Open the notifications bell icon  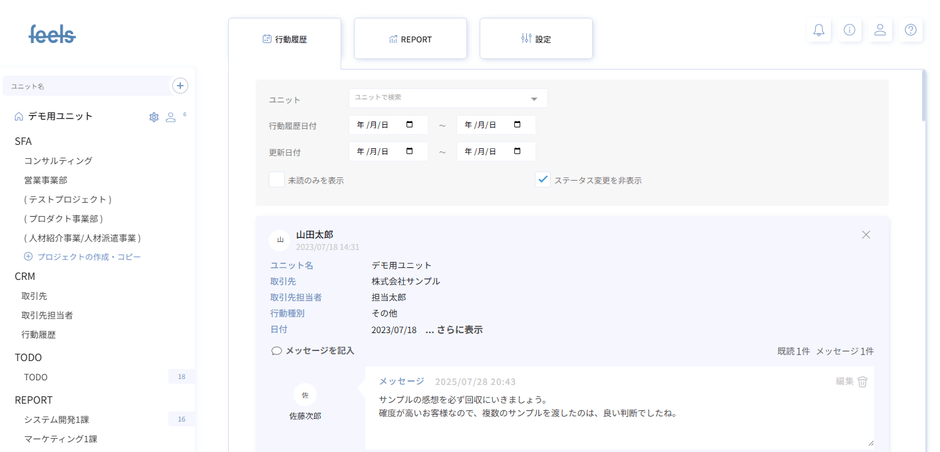tap(818, 30)
